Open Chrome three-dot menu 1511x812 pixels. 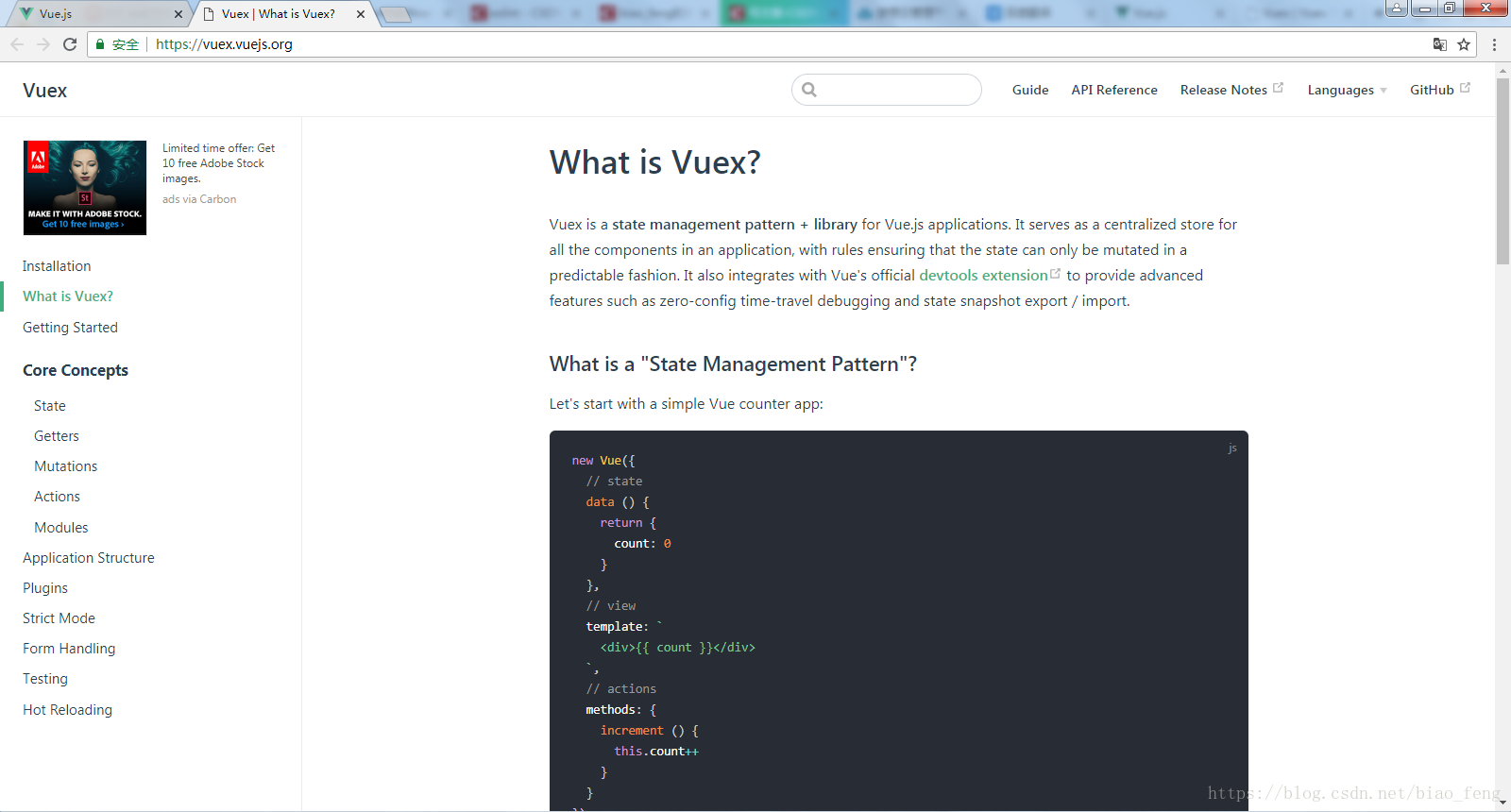1494,44
